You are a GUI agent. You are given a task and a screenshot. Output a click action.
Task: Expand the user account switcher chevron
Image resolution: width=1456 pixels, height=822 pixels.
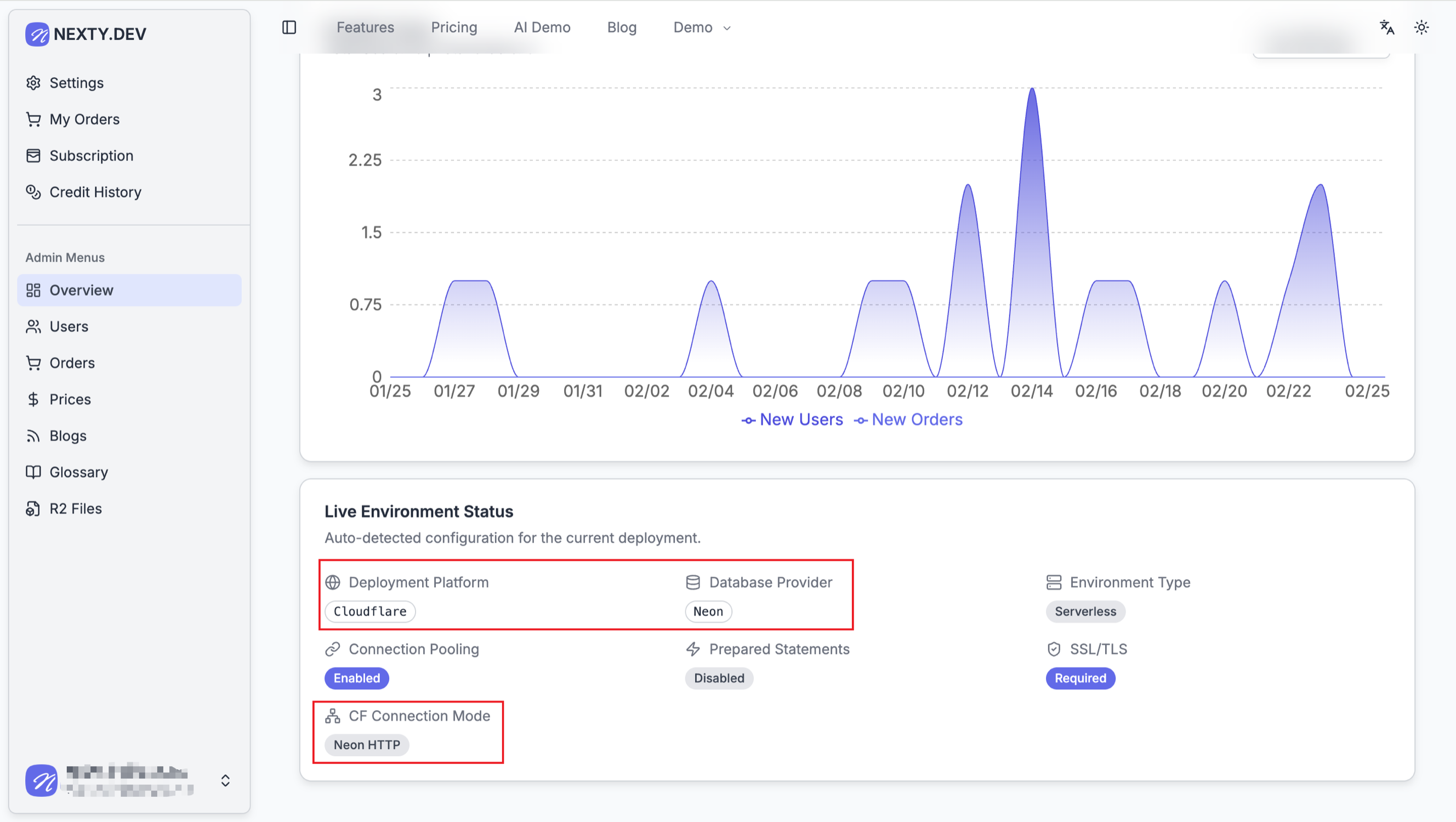coord(225,780)
